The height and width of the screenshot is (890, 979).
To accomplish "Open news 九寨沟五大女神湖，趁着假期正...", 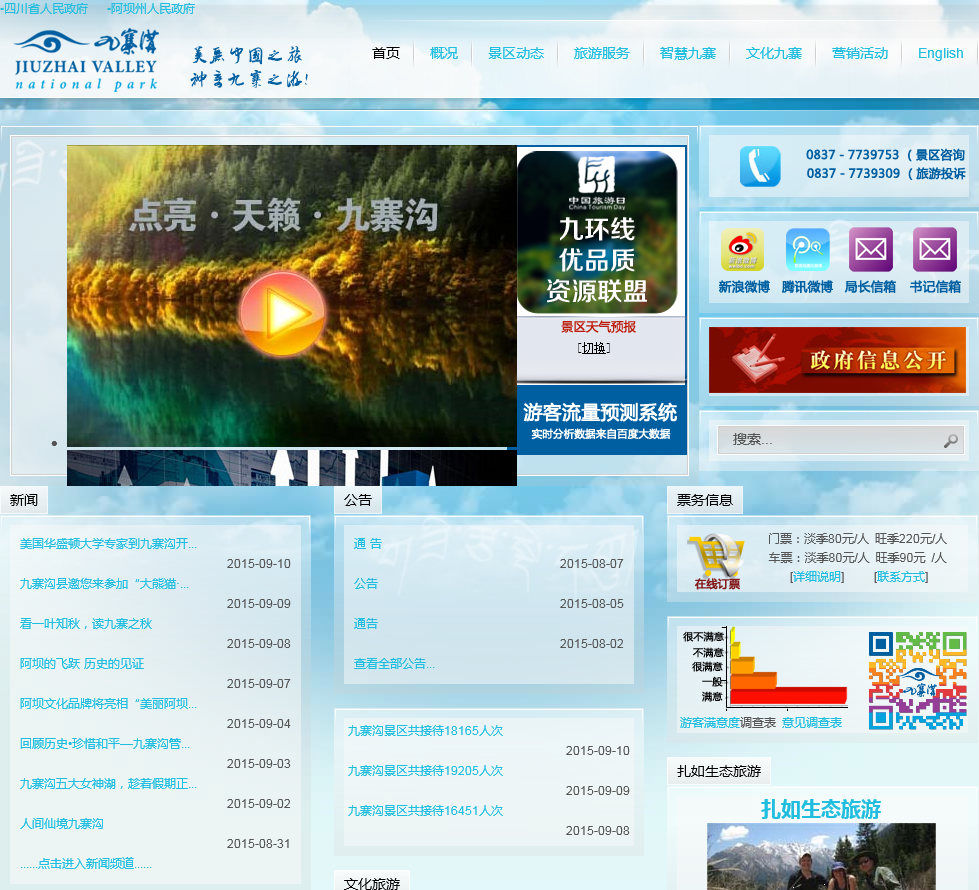I will coord(108,784).
